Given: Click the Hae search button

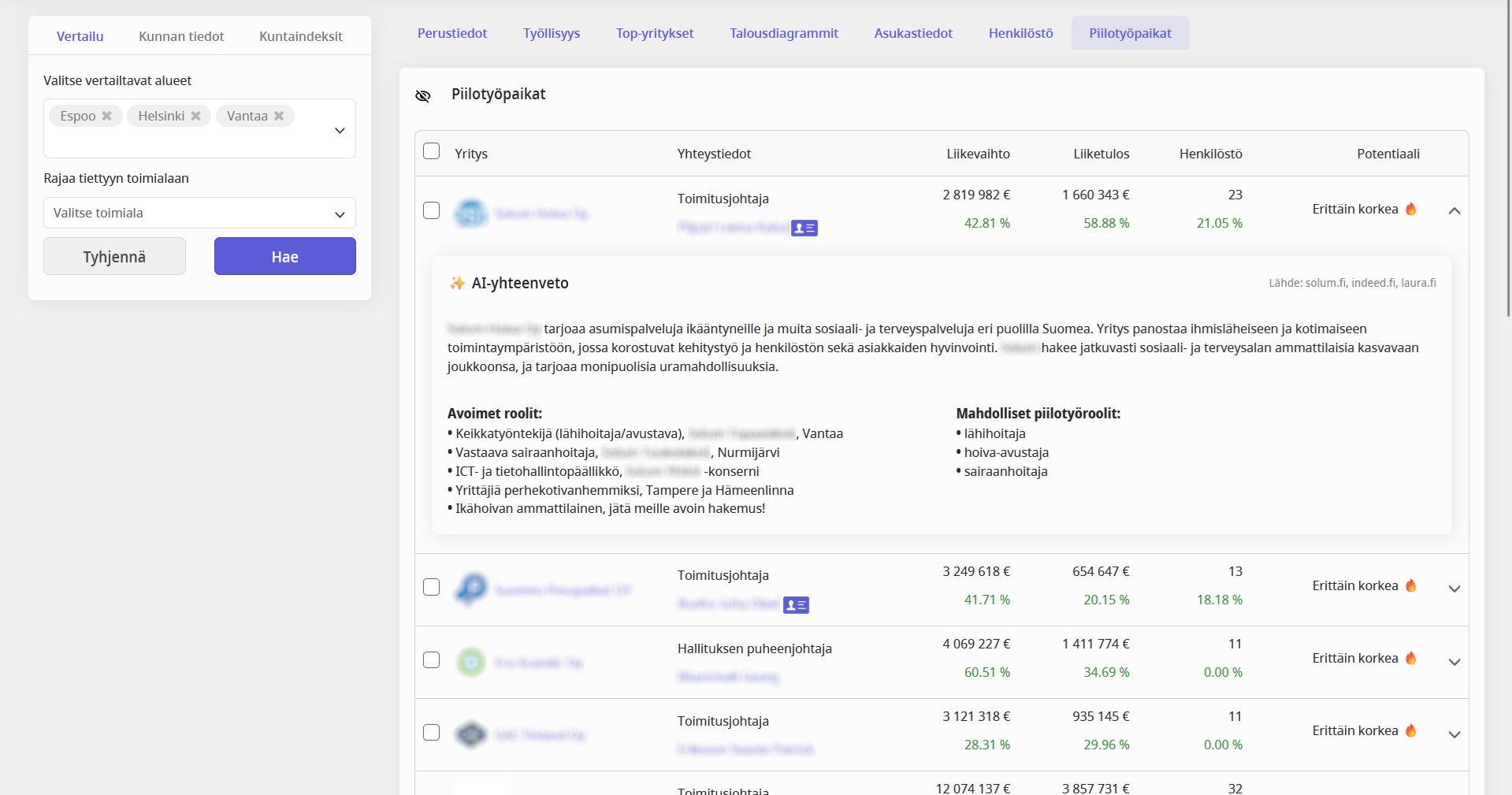Looking at the screenshot, I should click(285, 256).
